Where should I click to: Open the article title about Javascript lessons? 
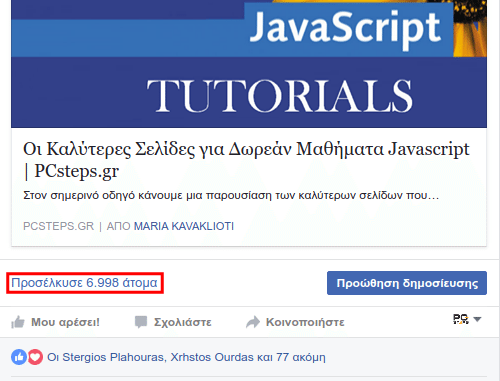coord(246,160)
